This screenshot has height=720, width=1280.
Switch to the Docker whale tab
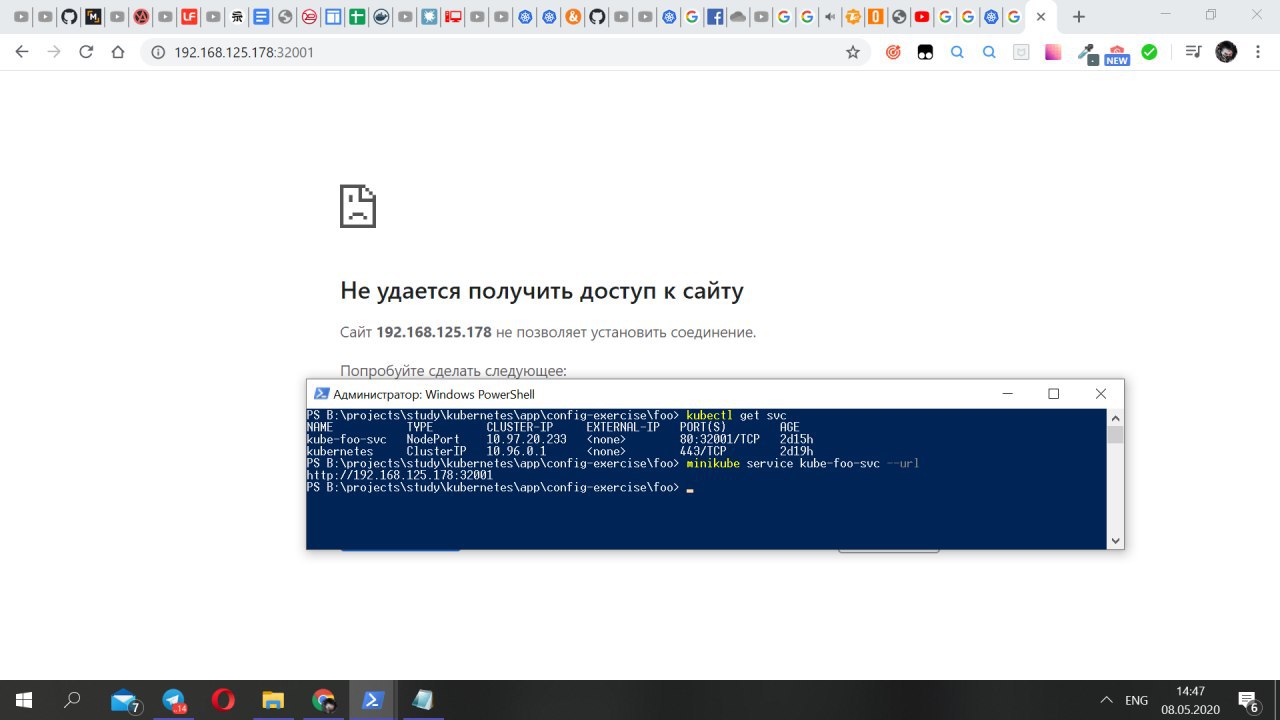coord(381,17)
